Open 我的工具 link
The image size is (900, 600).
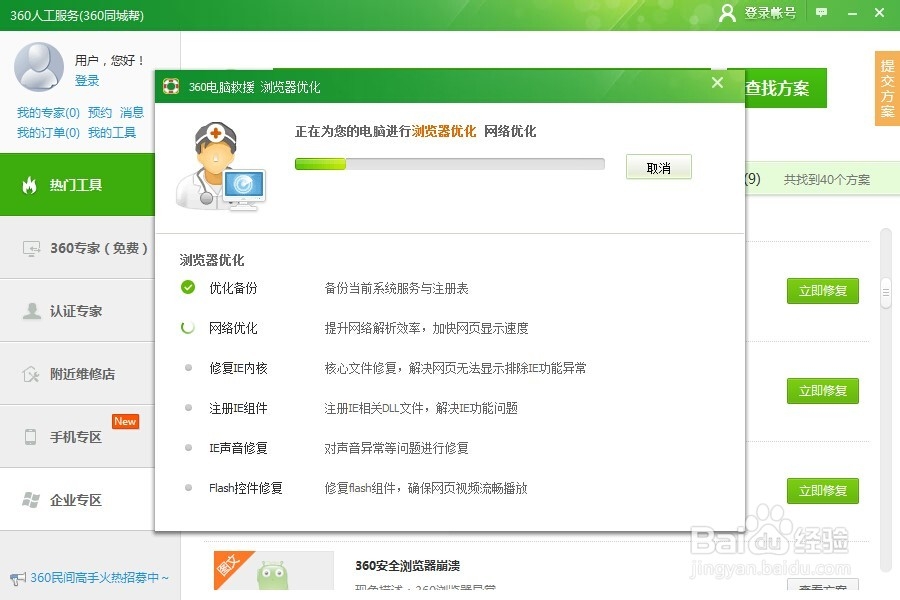tap(112, 133)
